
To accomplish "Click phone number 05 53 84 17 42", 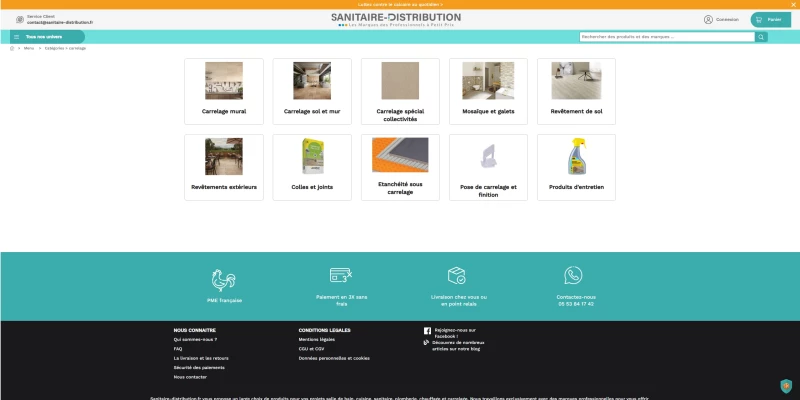I will 576,304.
